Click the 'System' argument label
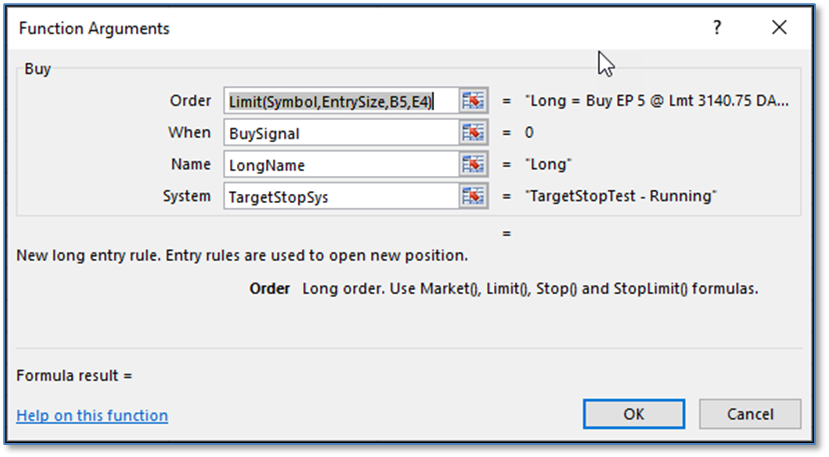 187,197
